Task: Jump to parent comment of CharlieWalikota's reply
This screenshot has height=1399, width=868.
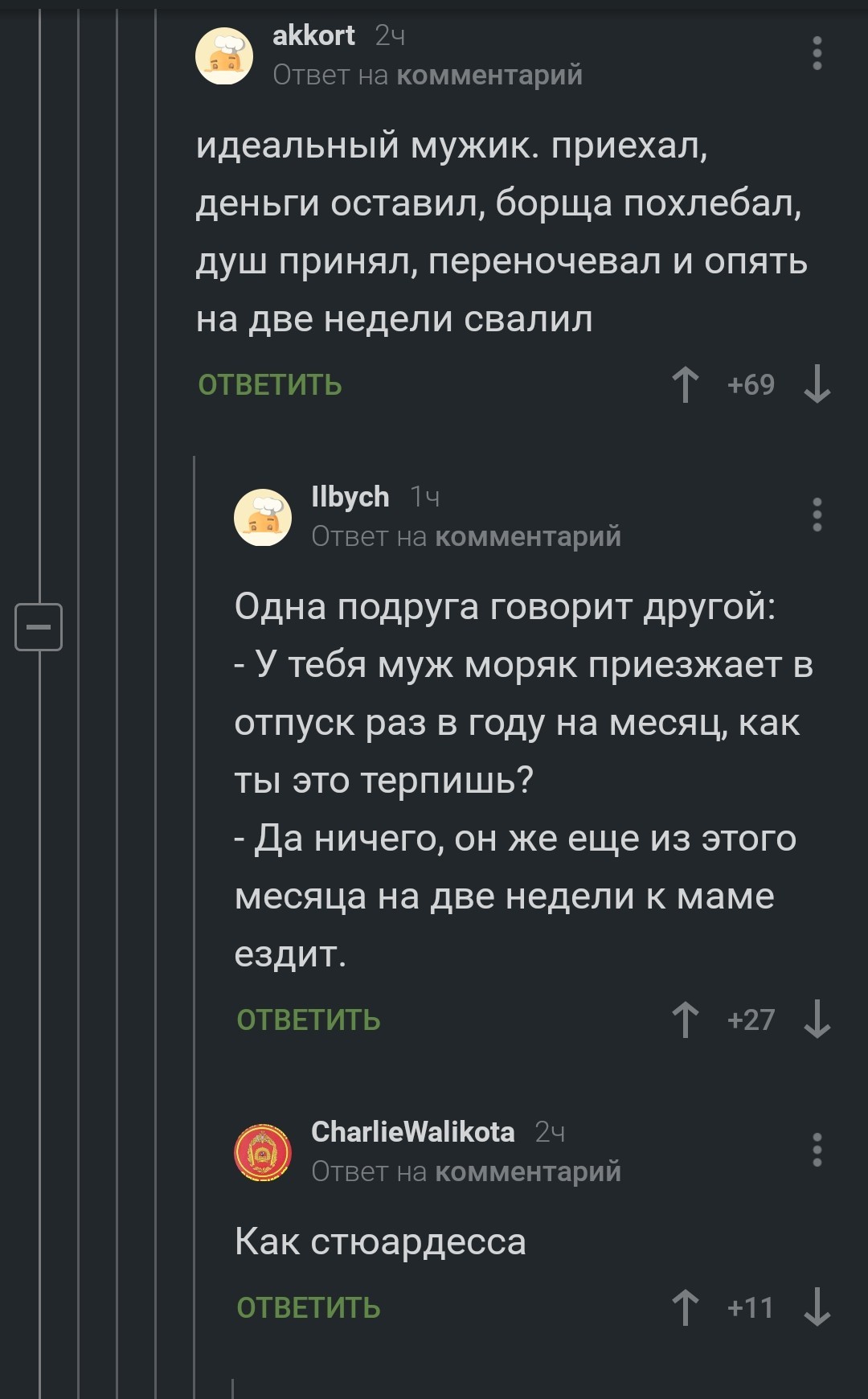Action: 527,1171
